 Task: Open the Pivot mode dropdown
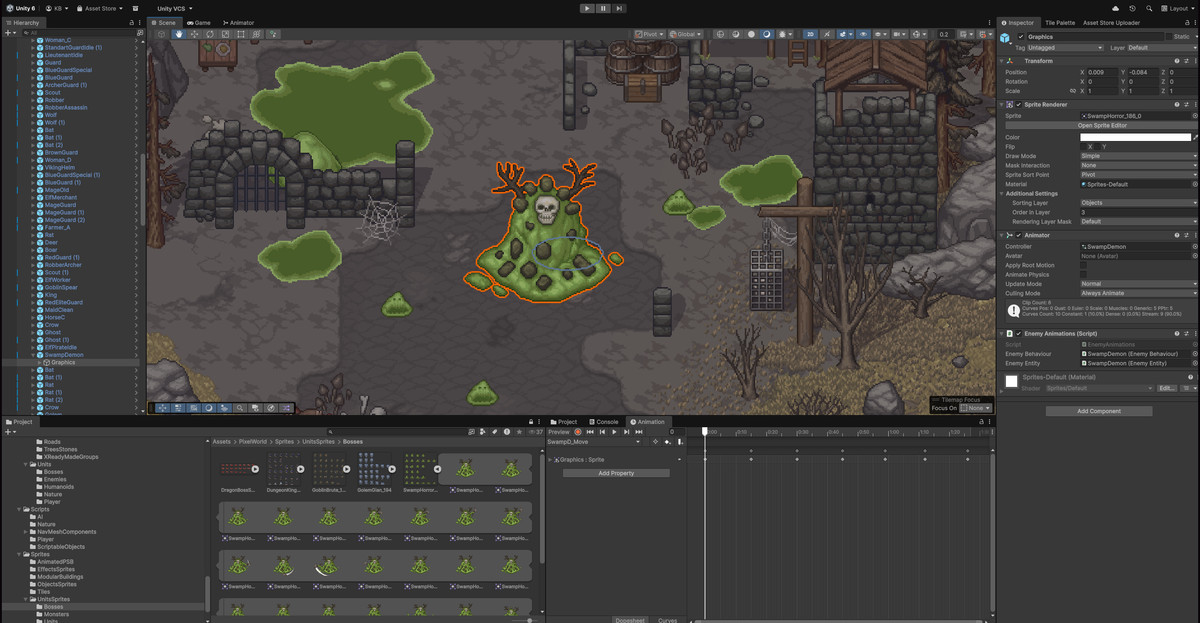pos(650,34)
